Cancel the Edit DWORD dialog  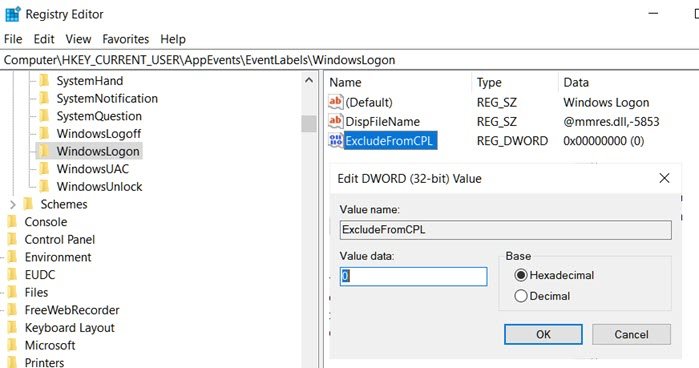pos(631,334)
